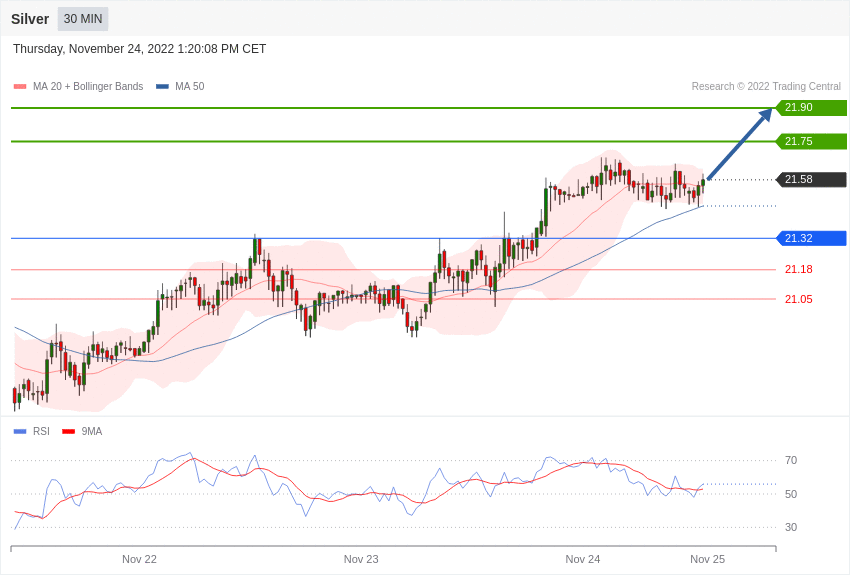Click the Silver instrument title
The height and width of the screenshot is (576, 850).
[x=30, y=19]
